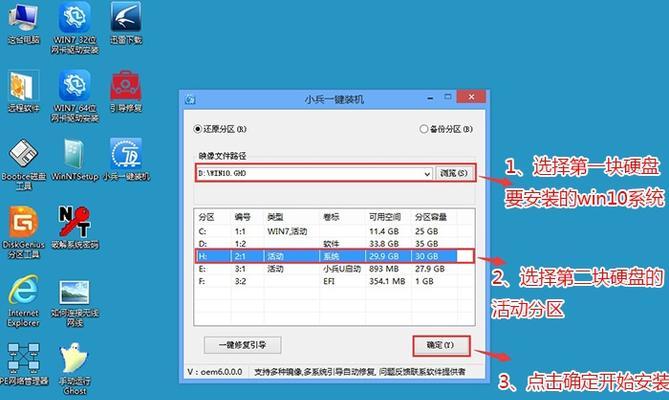
Task: Click the 小兵一键装机 window title icon
Action: coord(190,100)
